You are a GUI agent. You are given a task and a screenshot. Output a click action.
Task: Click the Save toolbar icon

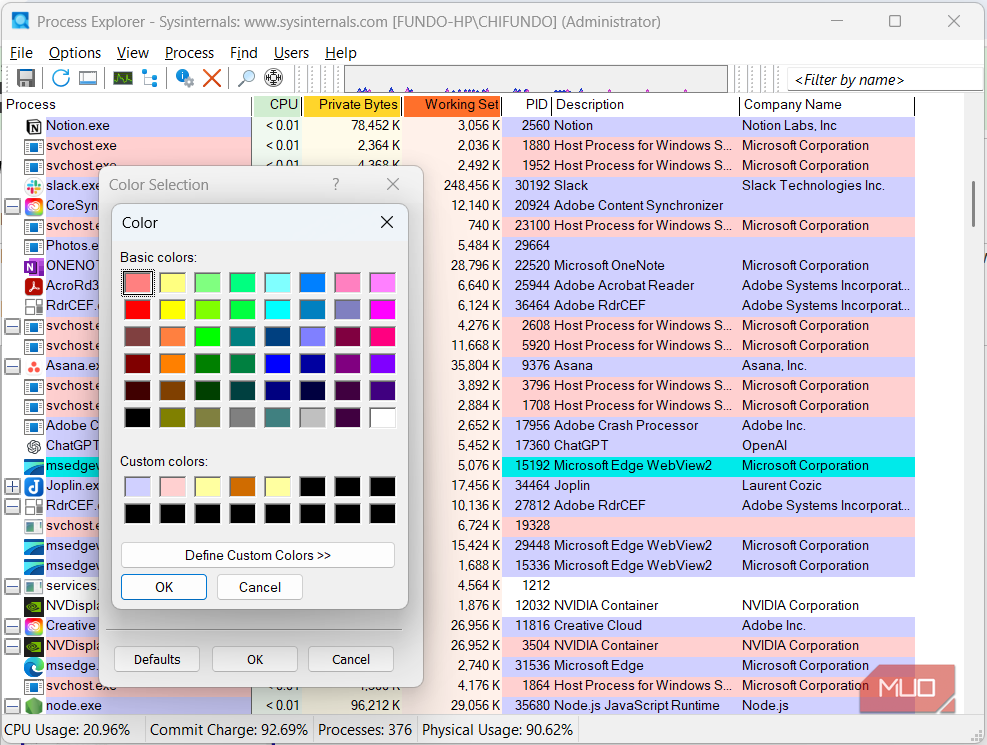pyautogui.click(x=26, y=78)
